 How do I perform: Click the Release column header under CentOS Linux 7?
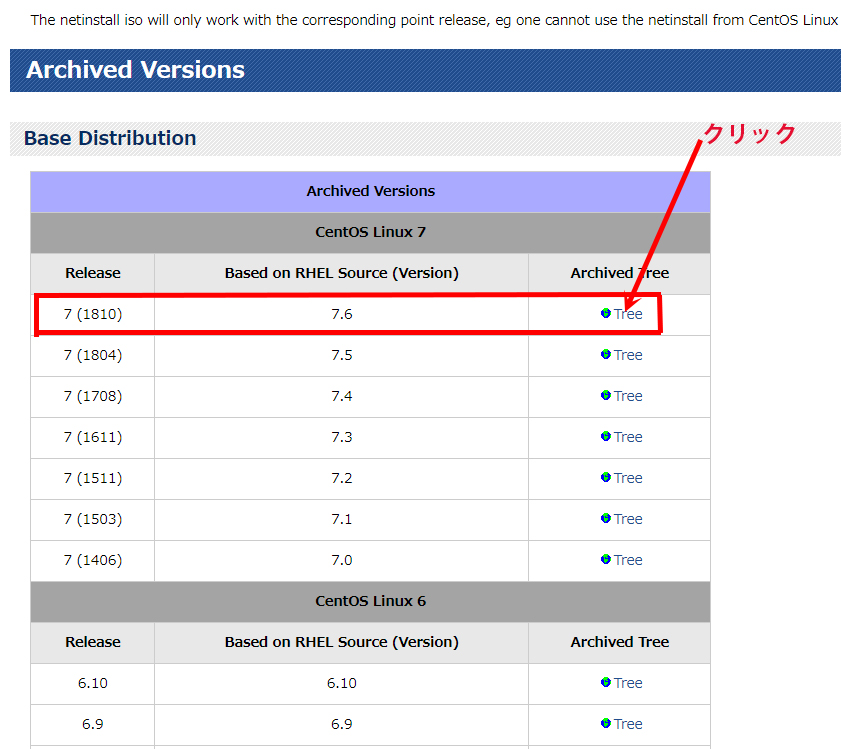click(93, 273)
